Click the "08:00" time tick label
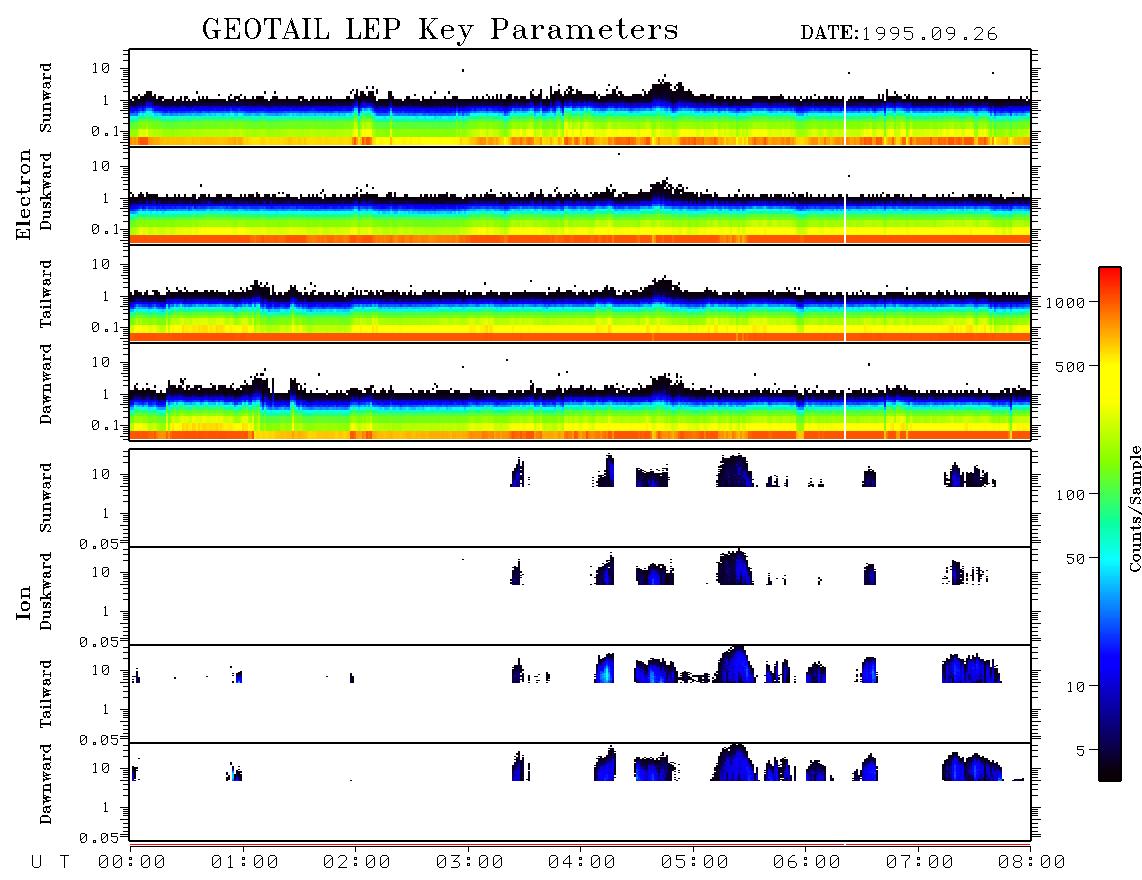Screen dimensions: 1142x880 tap(1031, 862)
